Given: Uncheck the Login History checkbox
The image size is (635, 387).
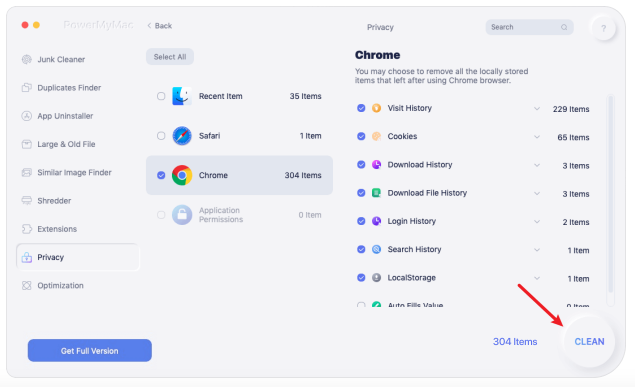Looking at the screenshot, I should [x=361, y=221].
